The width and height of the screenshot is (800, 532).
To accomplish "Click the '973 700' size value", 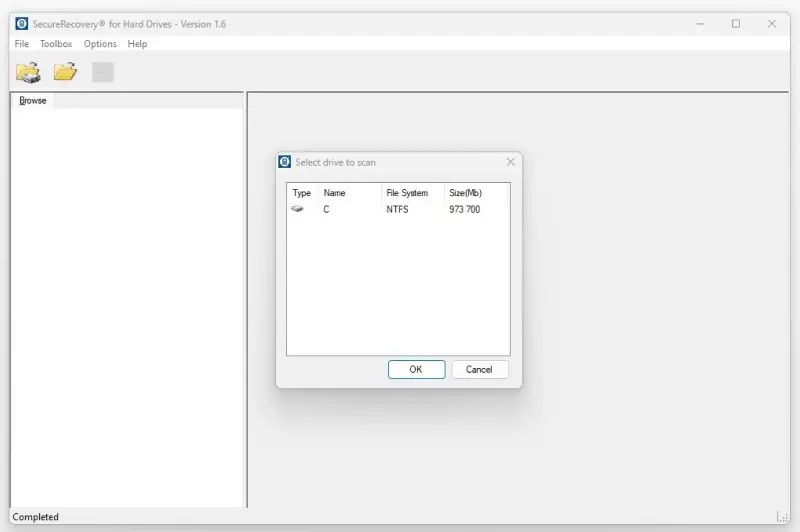I will click(x=464, y=209).
